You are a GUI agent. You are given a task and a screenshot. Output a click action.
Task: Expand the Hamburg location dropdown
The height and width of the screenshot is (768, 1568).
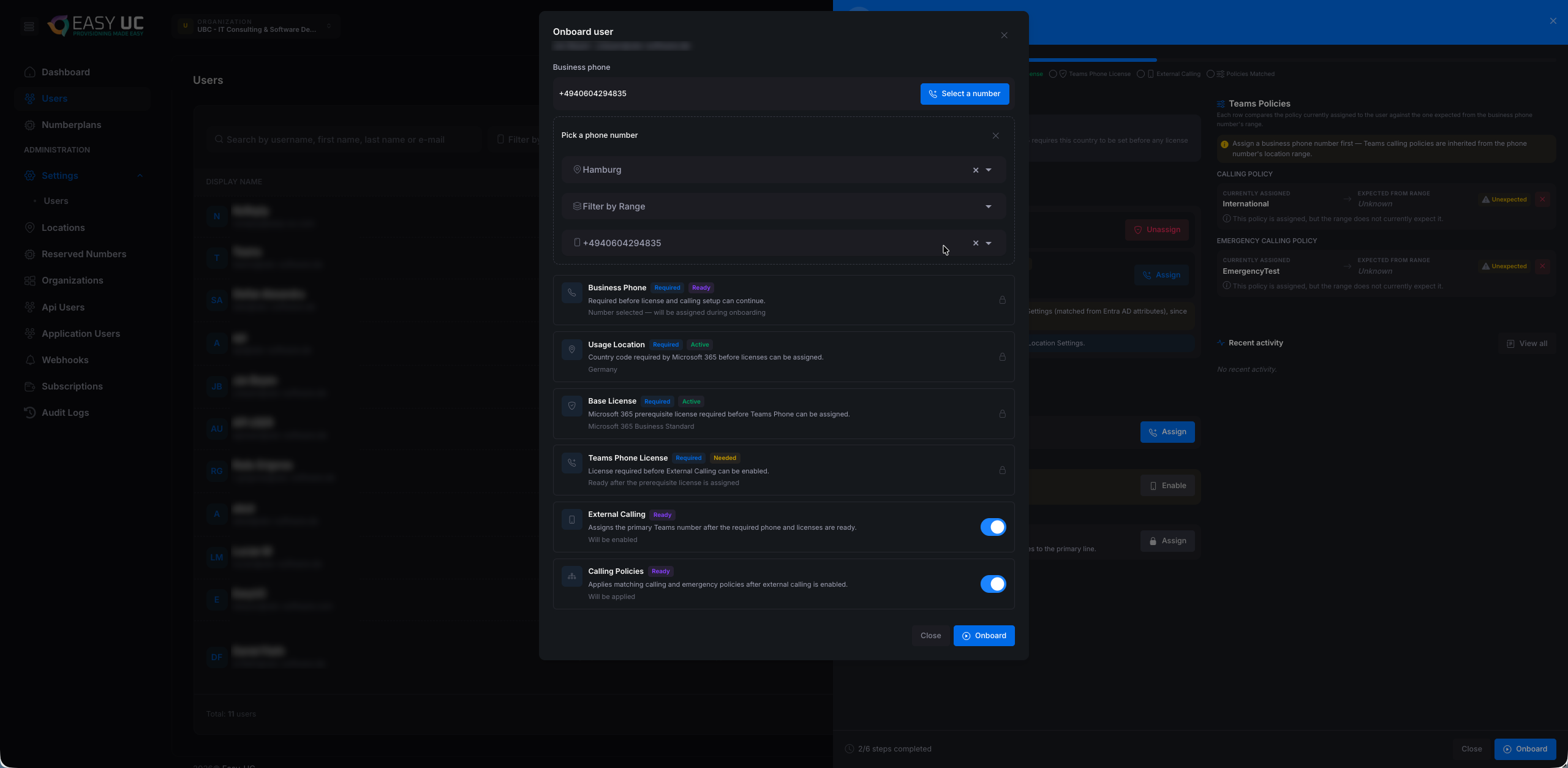point(989,170)
